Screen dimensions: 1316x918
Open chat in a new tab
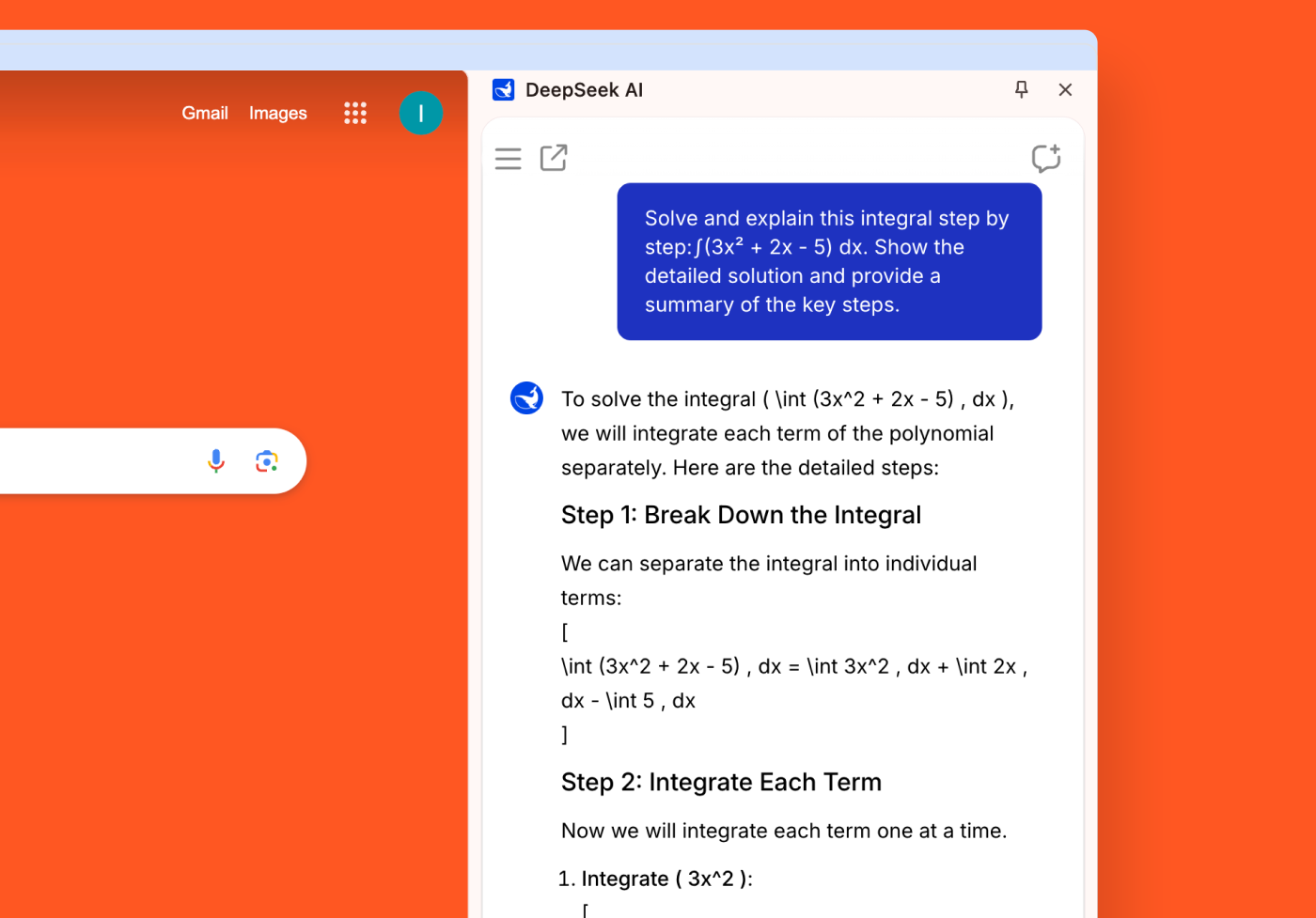point(554,158)
